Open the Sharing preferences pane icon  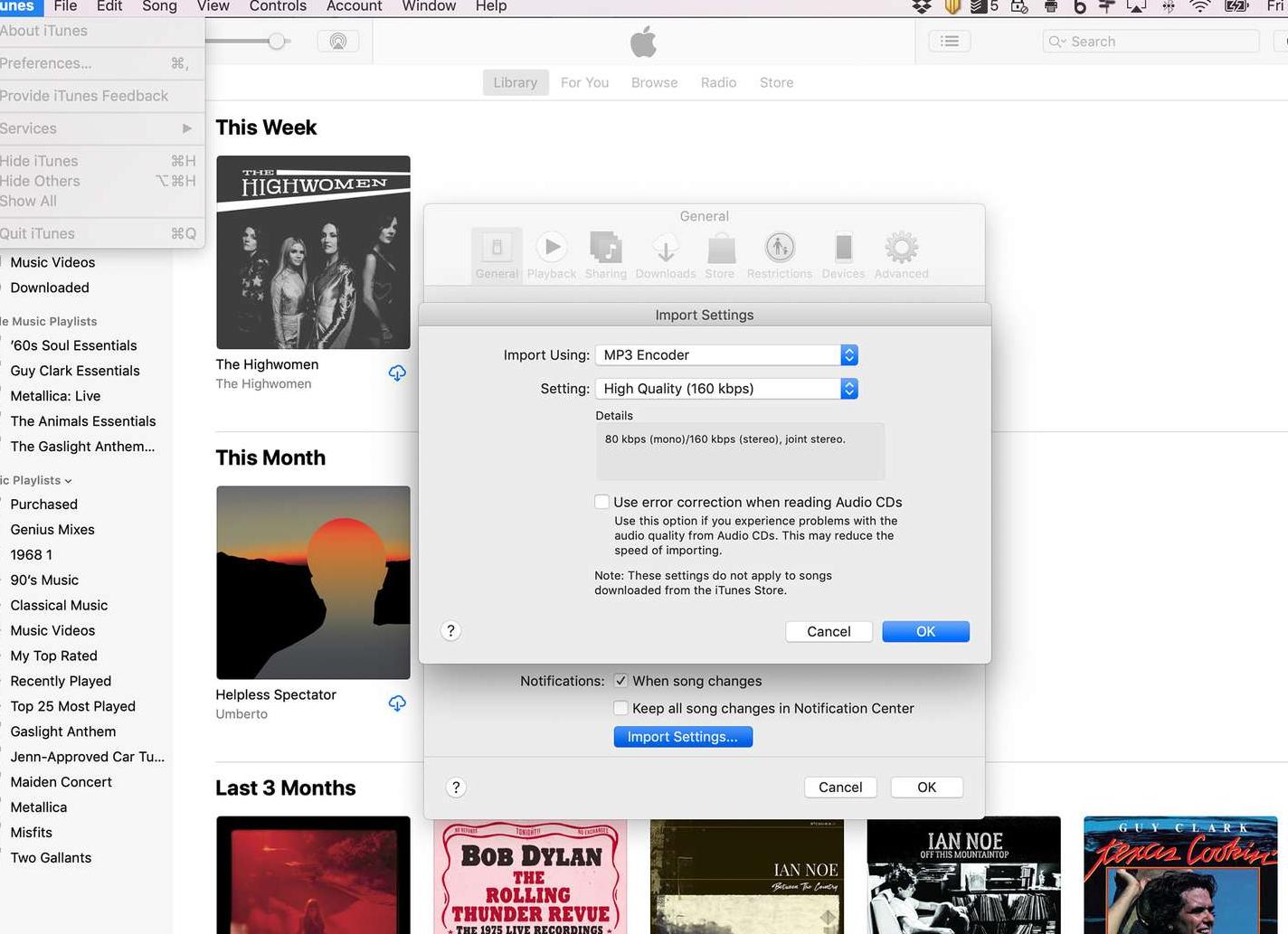[x=605, y=254]
